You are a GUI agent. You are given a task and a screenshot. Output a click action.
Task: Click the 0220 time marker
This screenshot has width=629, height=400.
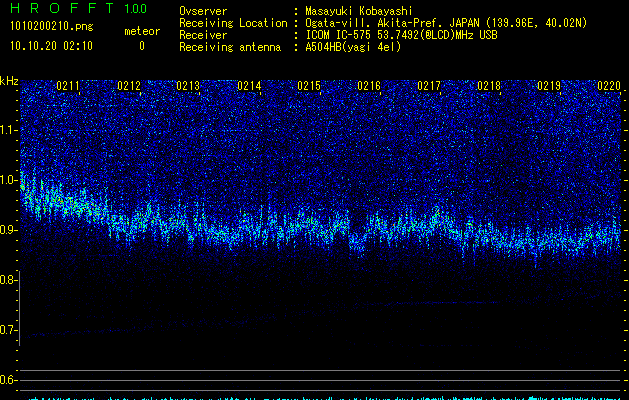(x=609, y=86)
